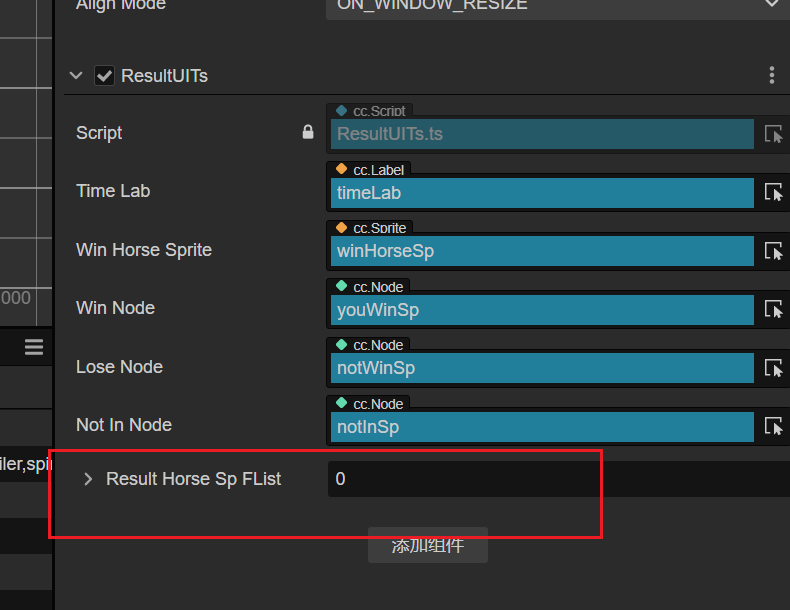This screenshot has height=610, width=790.
Task: Click the locate icon beside ResultUITs.ts
Action: (773, 134)
